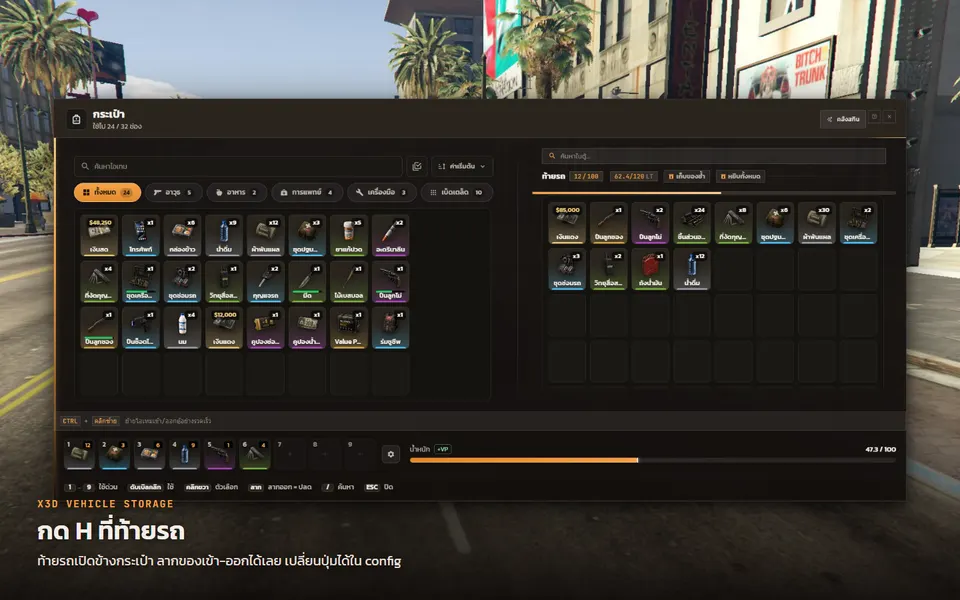This screenshot has height=600, width=960.
Task: Click the หยิบทั้งหมด take-all button
Action: point(740,176)
